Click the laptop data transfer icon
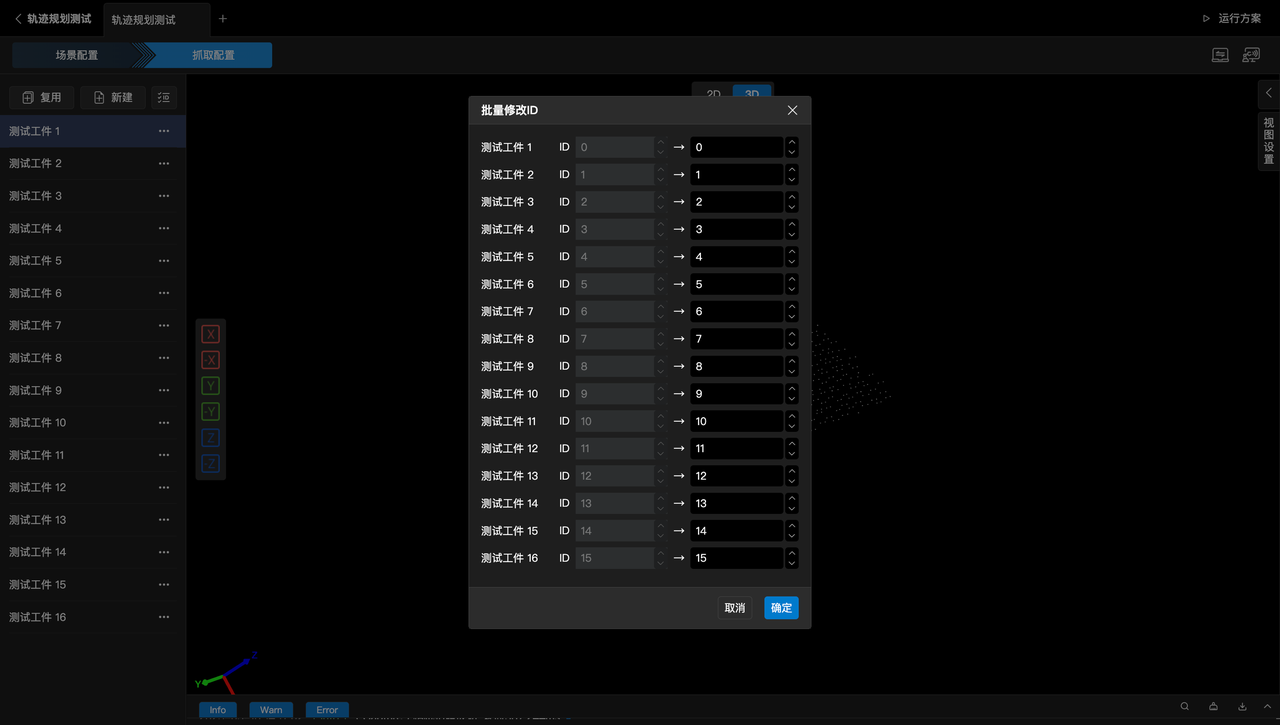This screenshot has height=725, width=1280. point(1220,55)
